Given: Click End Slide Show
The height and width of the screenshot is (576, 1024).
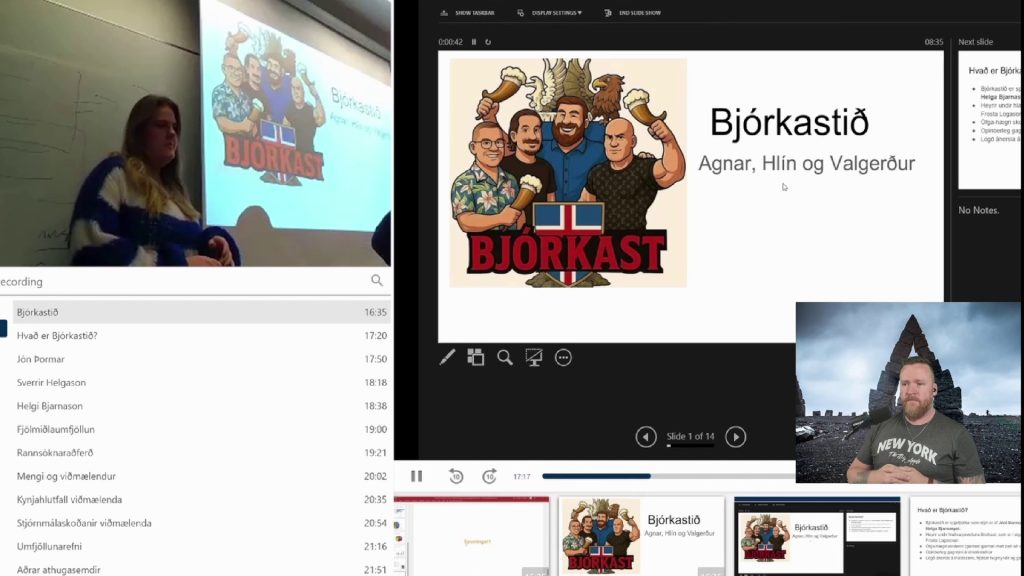Looking at the screenshot, I should point(632,13).
